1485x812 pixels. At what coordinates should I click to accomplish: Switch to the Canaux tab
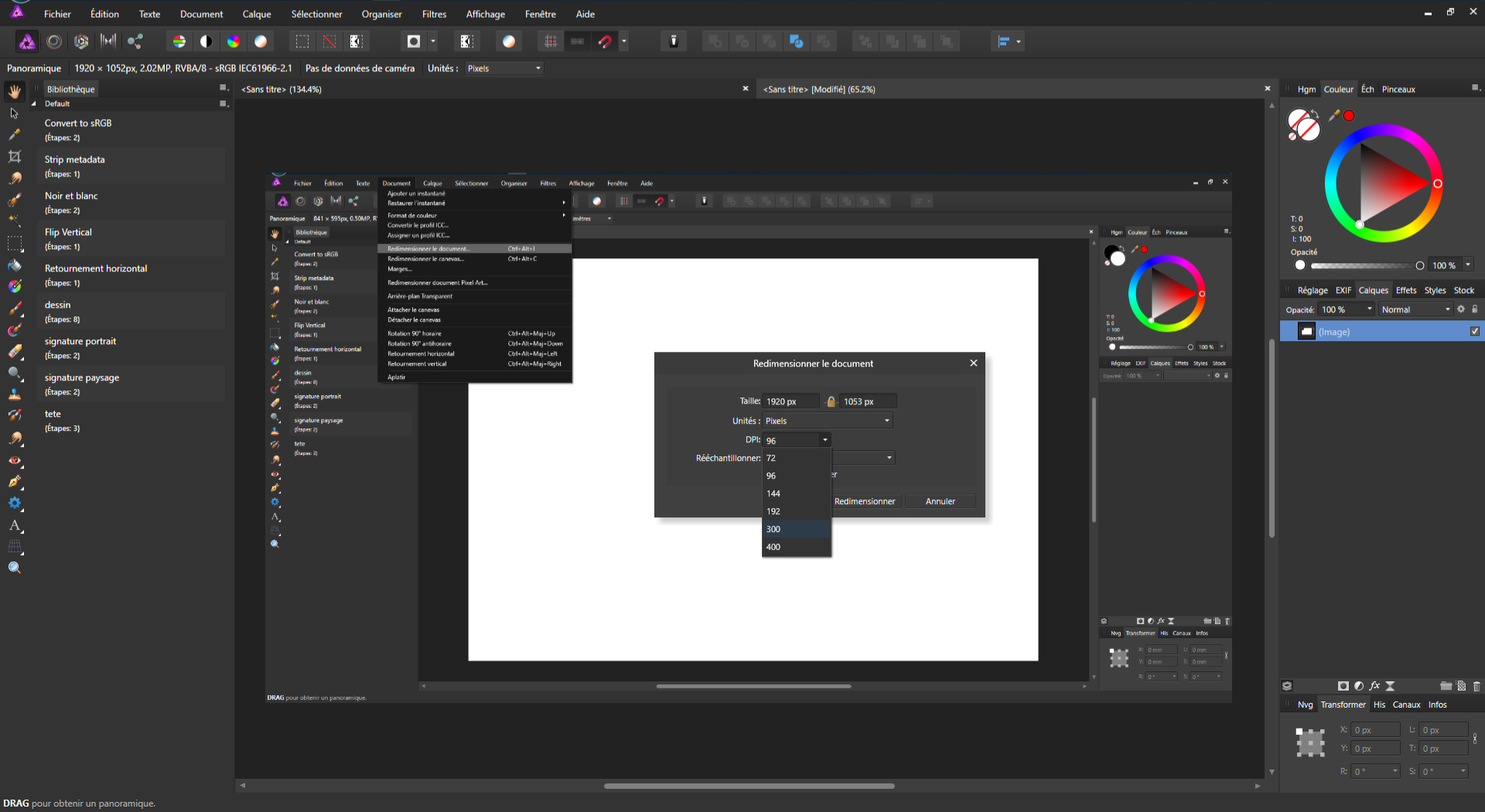tap(1406, 705)
